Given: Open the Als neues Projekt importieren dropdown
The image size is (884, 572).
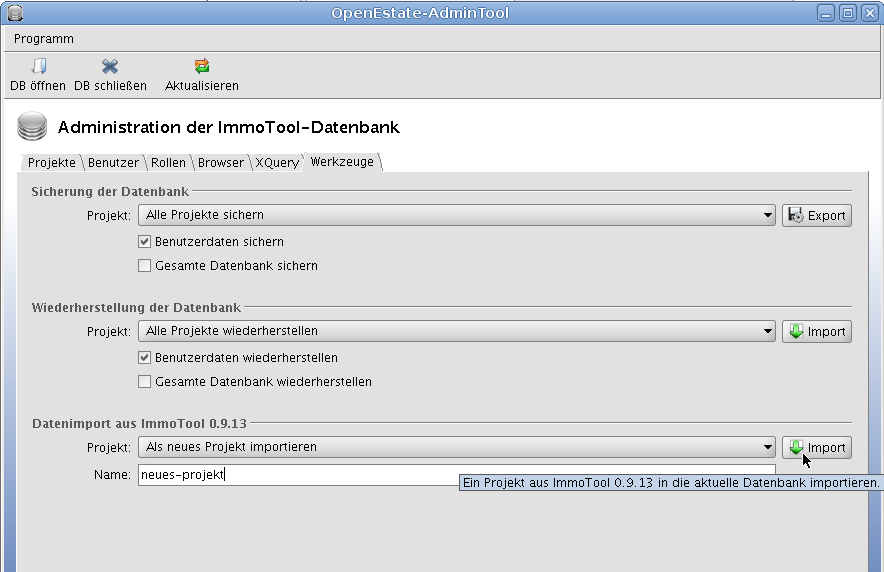Looking at the screenshot, I should tap(457, 447).
